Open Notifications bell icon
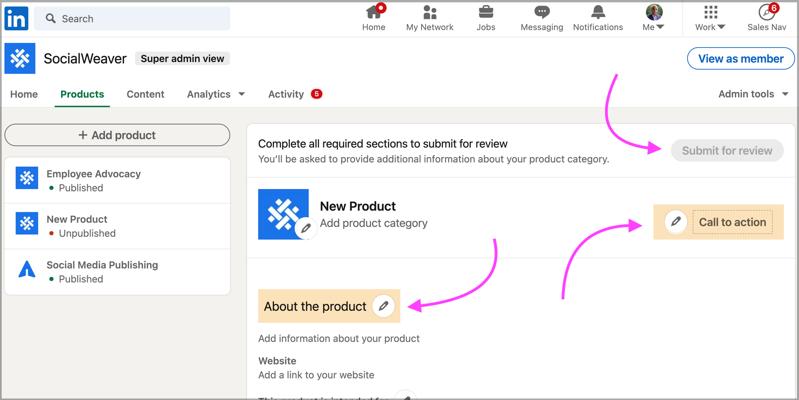Viewport: 799px width, 400px height. [x=598, y=13]
